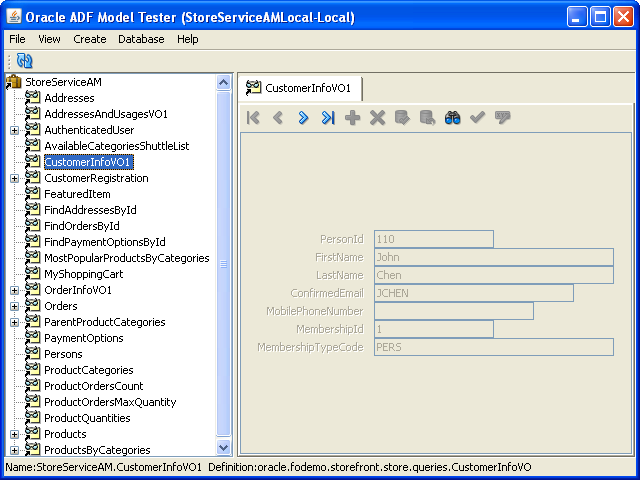Viewport: 640px width, 480px height.
Task: Select FindPaymentOptionsById in the tree
Action: click(x=105, y=242)
